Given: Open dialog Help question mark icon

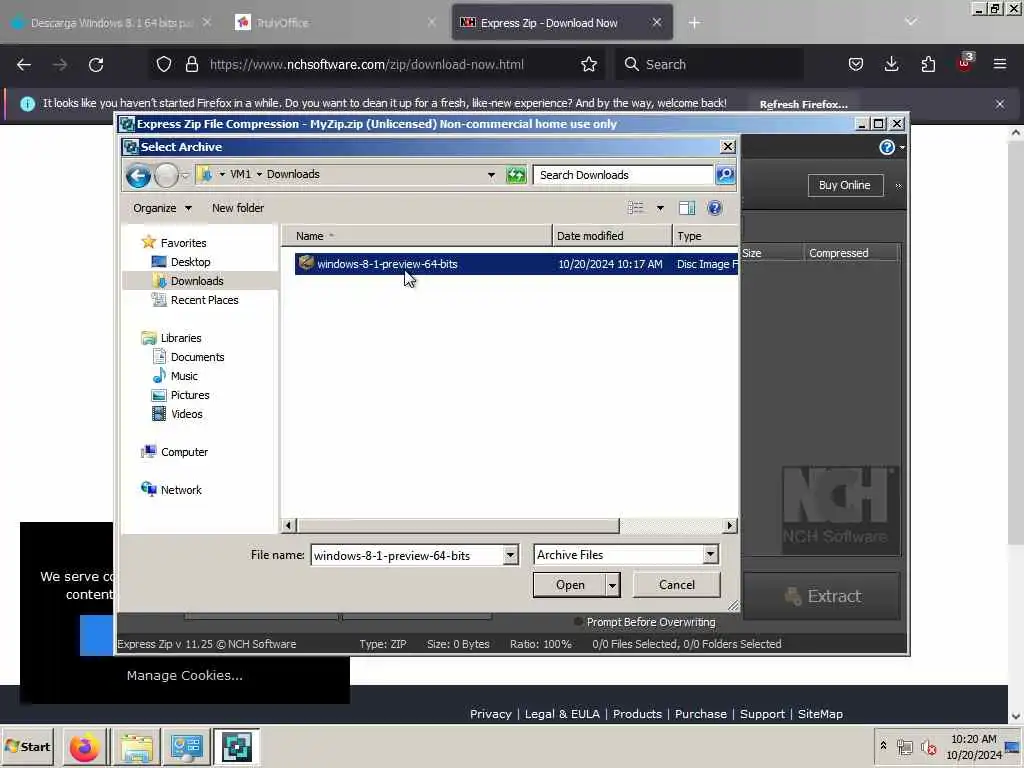Looking at the screenshot, I should coord(714,208).
